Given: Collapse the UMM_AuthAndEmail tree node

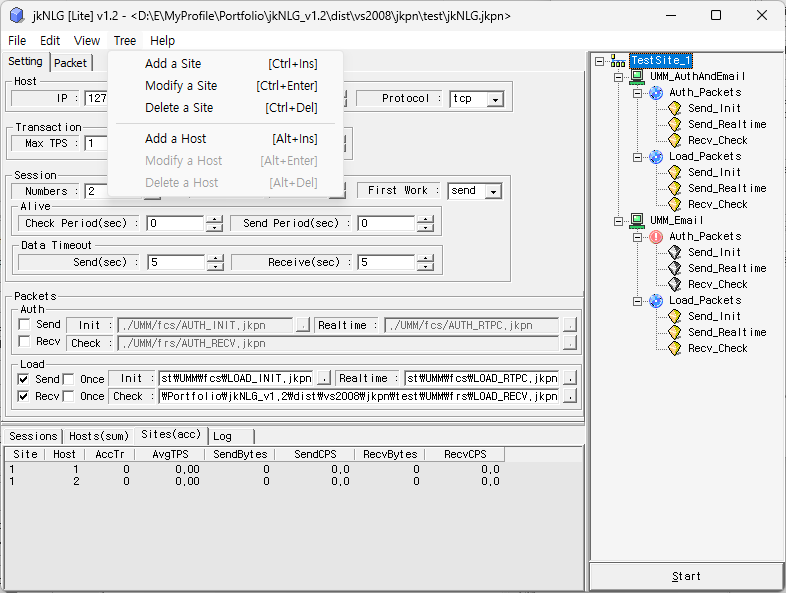Looking at the screenshot, I should (x=619, y=77).
